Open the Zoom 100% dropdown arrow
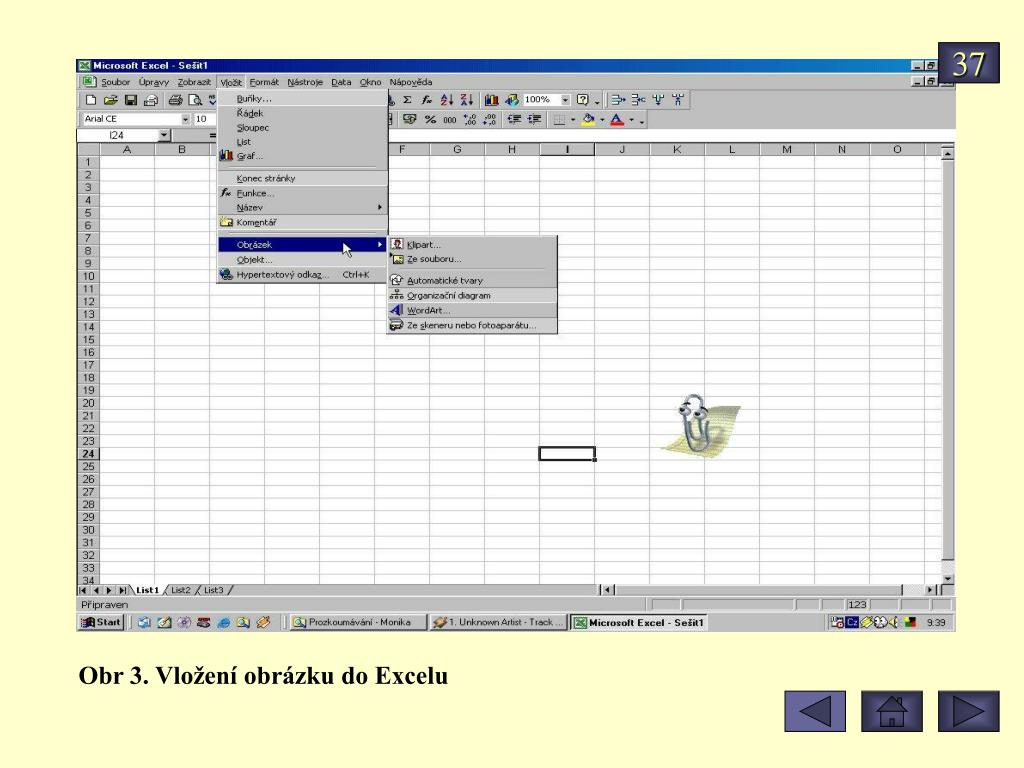The image size is (1024, 768). click(566, 100)
